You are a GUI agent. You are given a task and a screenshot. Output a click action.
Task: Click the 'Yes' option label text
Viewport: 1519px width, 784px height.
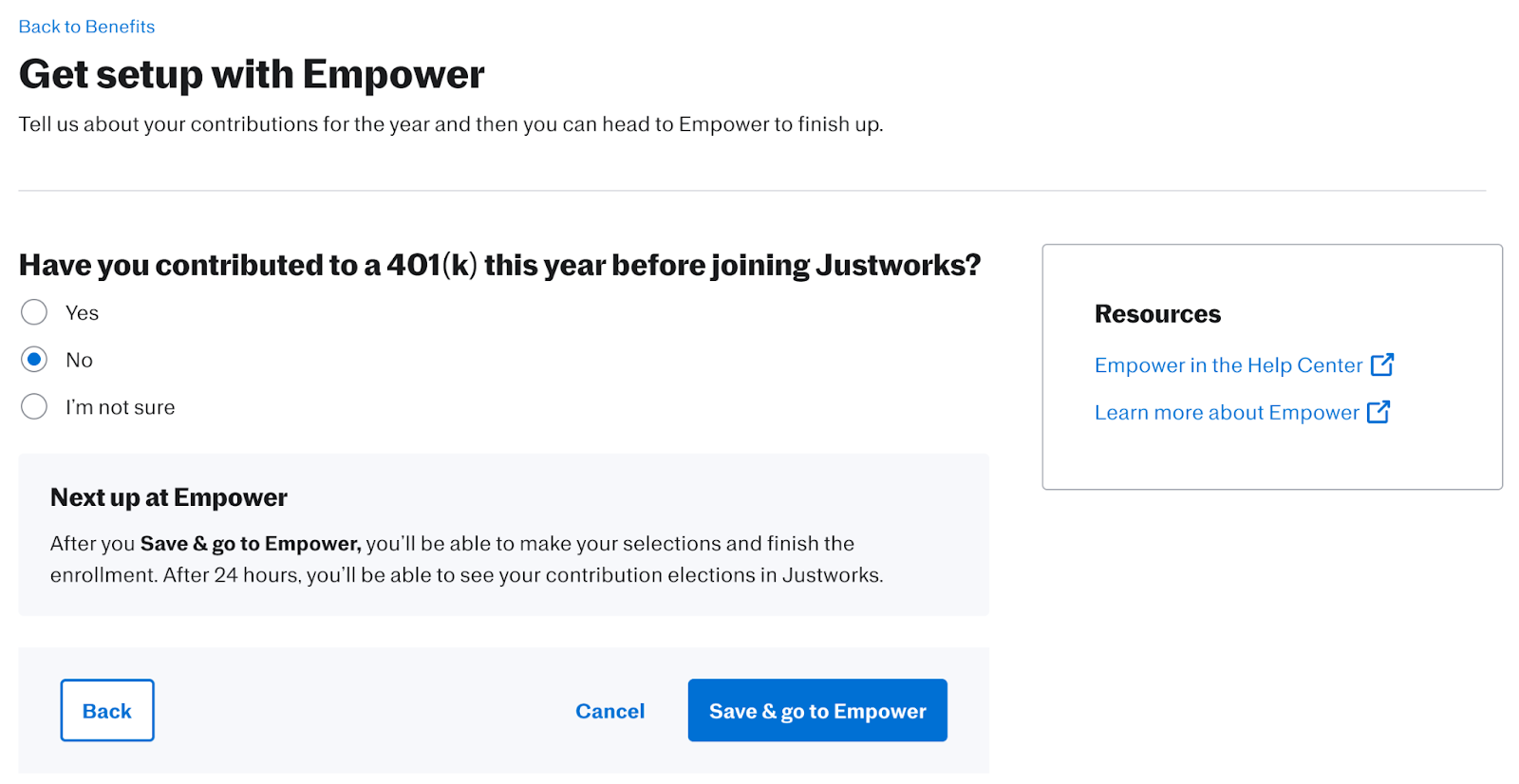coord(82,313)
